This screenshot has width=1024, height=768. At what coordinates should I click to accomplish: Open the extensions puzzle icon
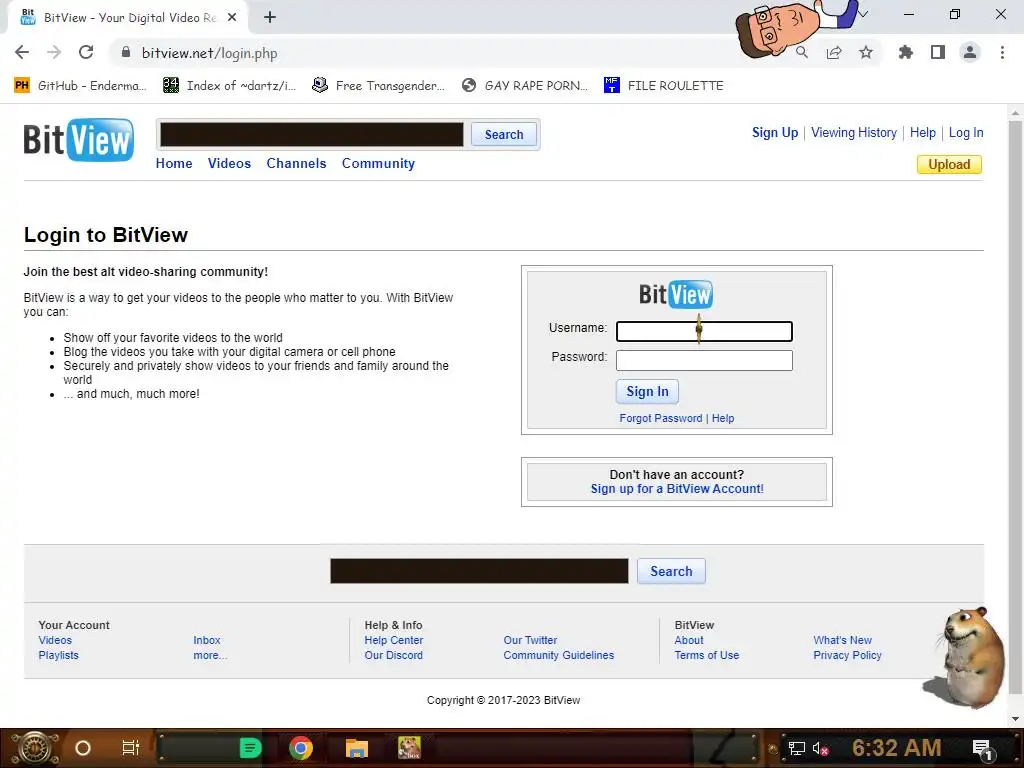pos(906,52)
